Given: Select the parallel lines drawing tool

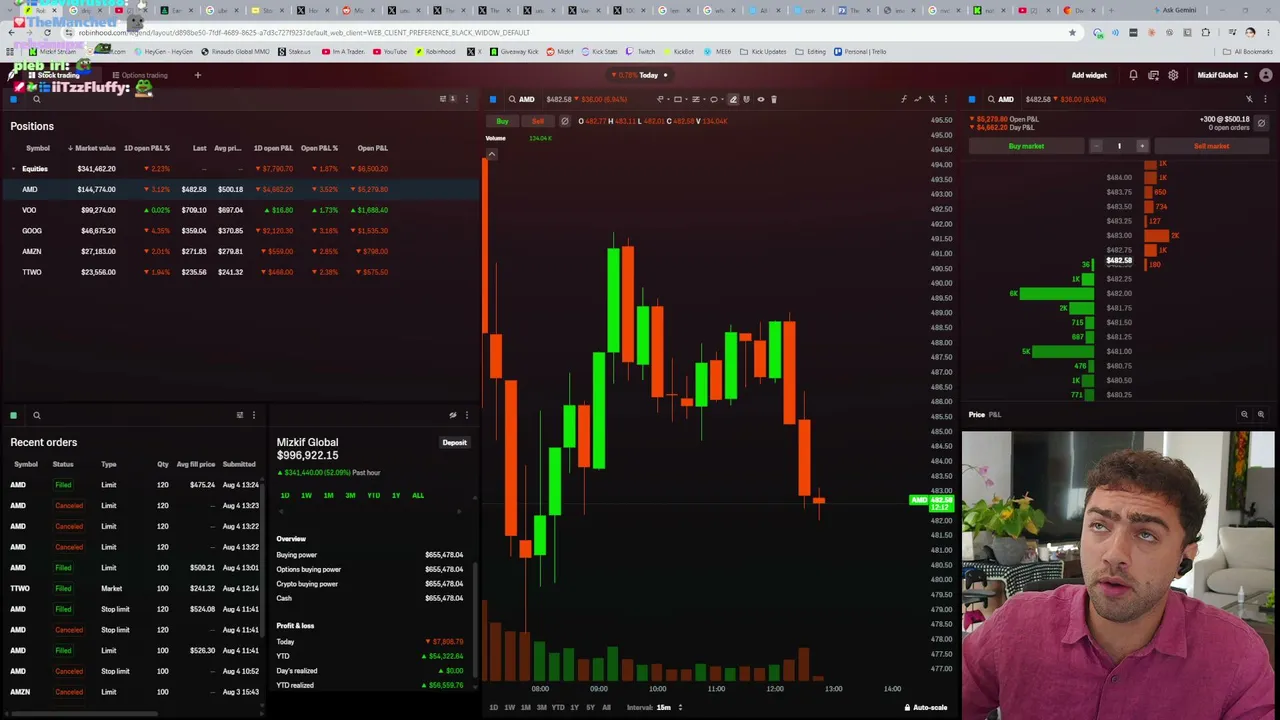Looking at the screenshot, I should pos(696,99).
